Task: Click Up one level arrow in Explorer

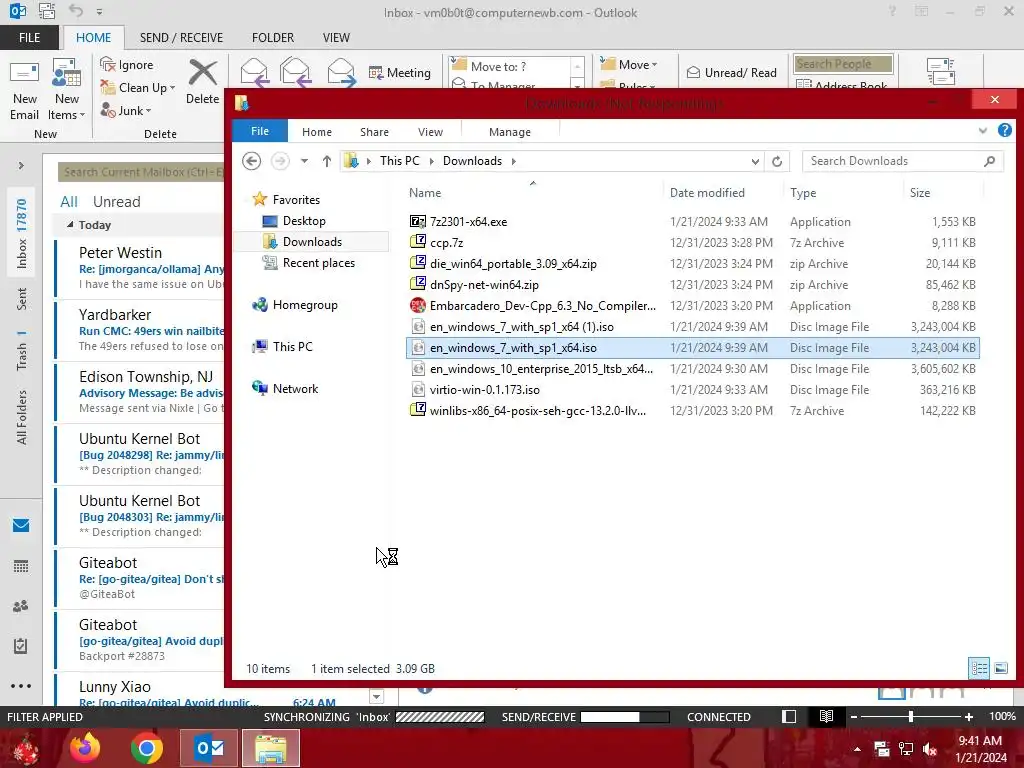Action: pyautogui.click(x=327, y=161)
